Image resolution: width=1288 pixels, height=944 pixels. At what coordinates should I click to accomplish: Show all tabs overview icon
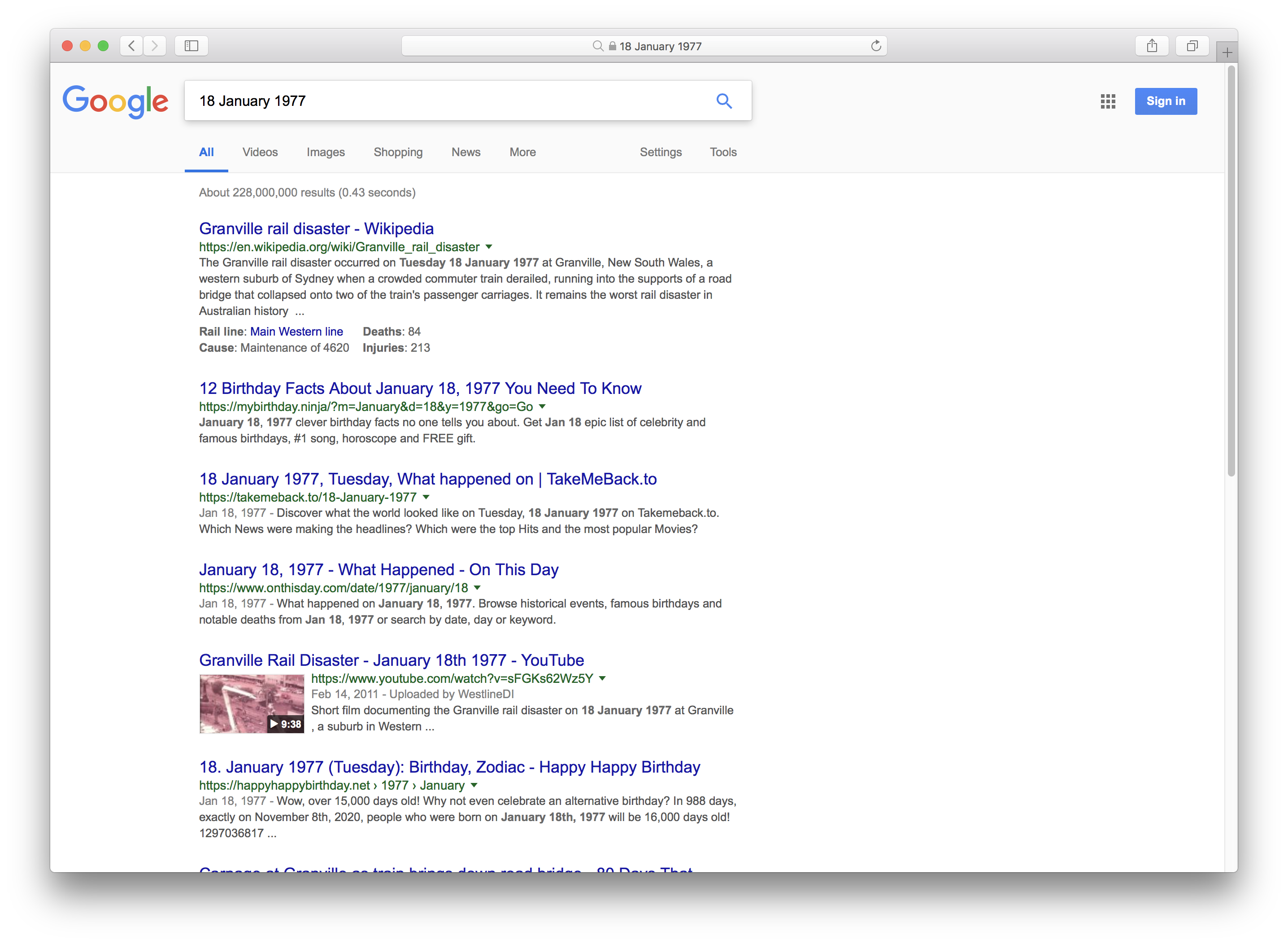click(x=1192, y=46)
